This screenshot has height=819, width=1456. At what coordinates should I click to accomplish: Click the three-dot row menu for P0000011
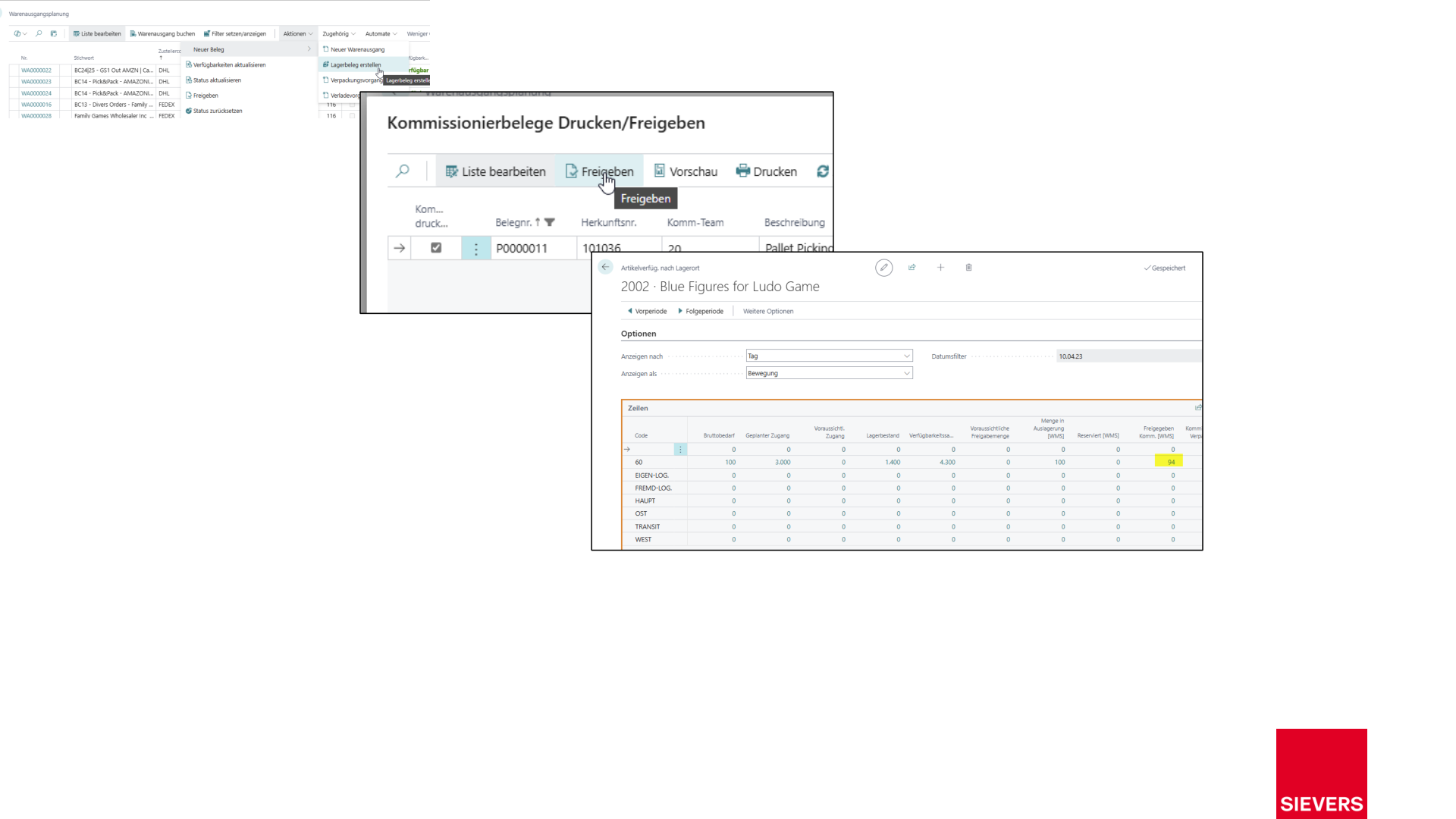click(476, 248)
